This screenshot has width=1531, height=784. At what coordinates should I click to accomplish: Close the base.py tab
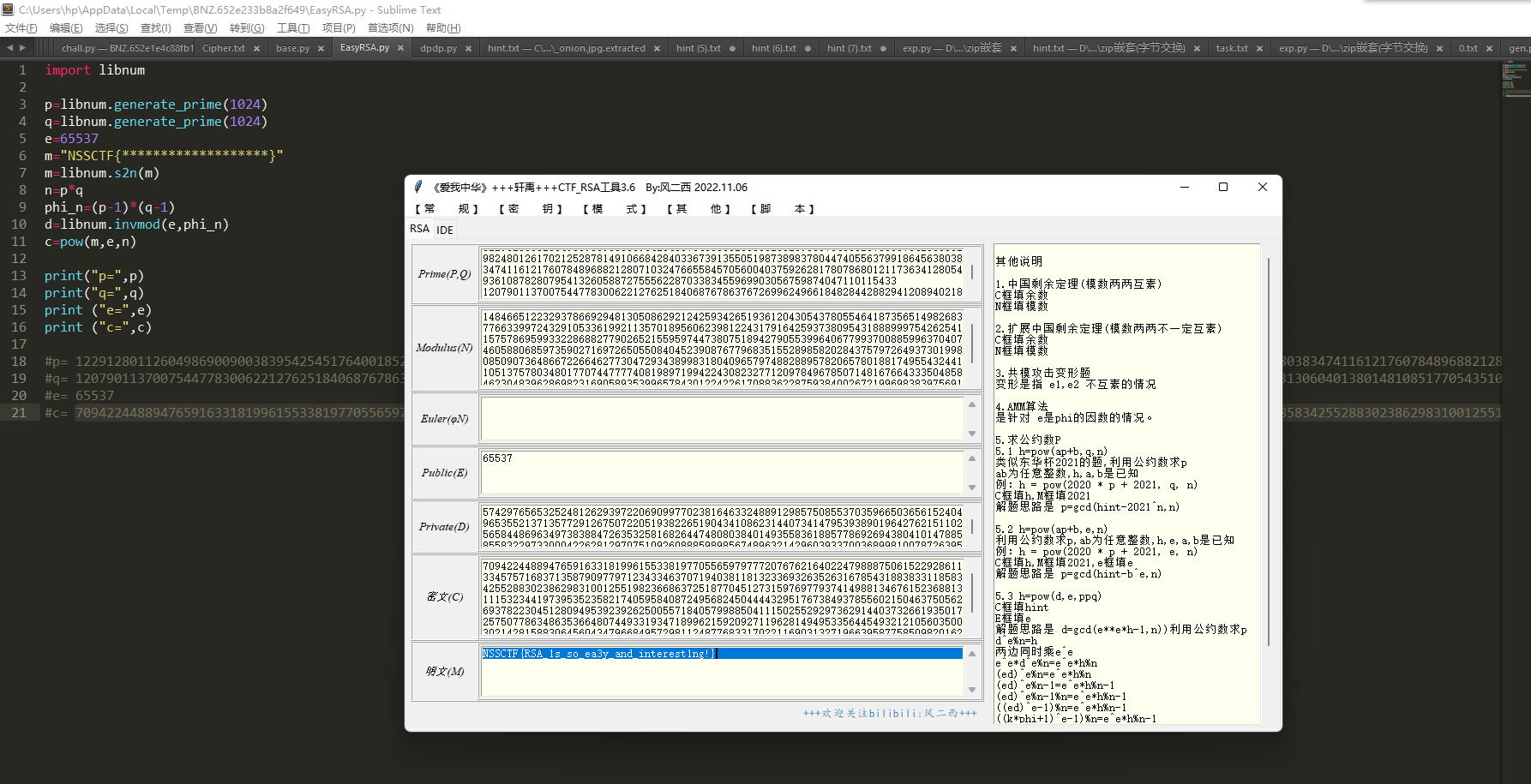[x=321, y=49]
